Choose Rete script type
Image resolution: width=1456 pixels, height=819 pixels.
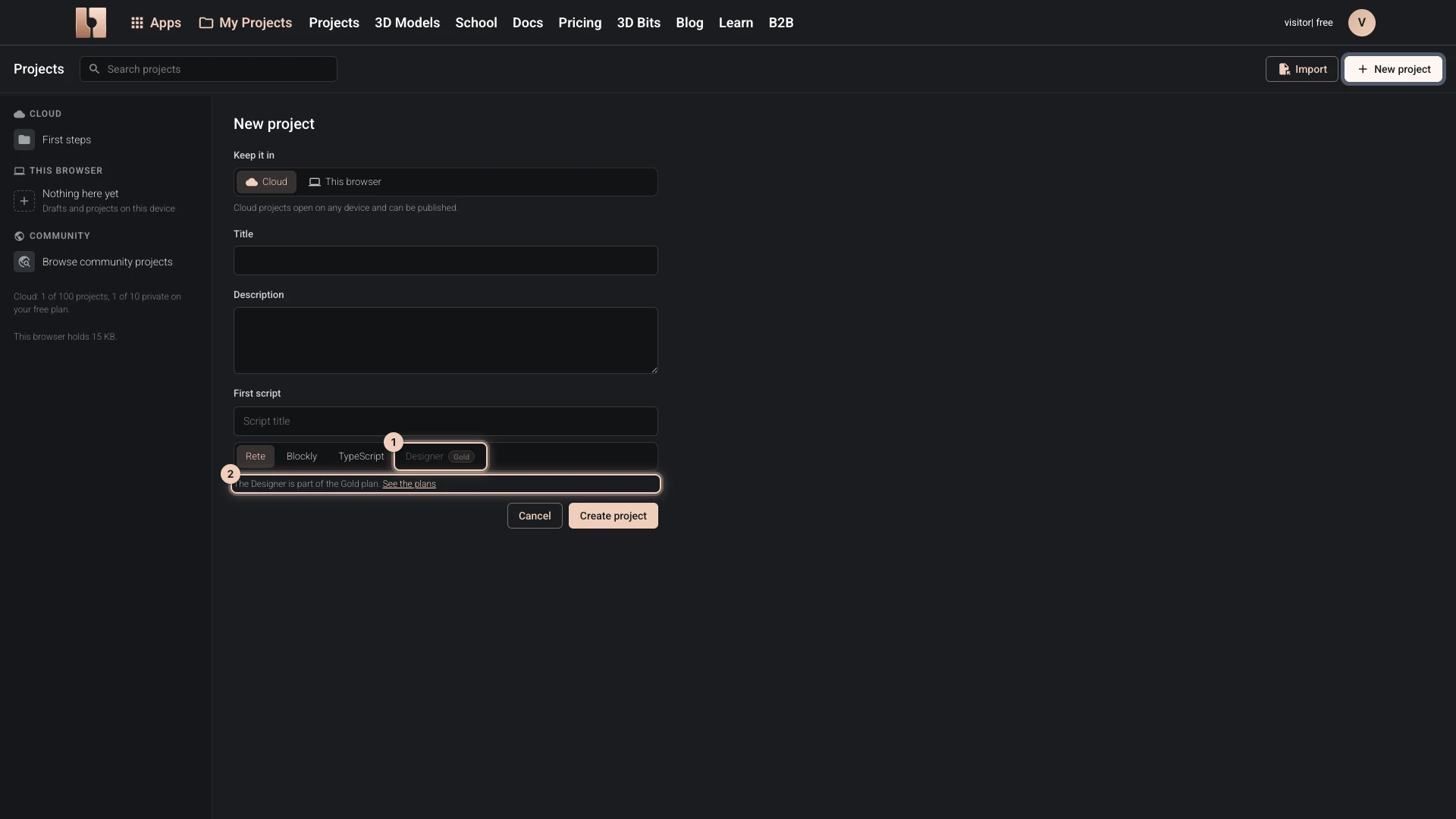(256, 457)
